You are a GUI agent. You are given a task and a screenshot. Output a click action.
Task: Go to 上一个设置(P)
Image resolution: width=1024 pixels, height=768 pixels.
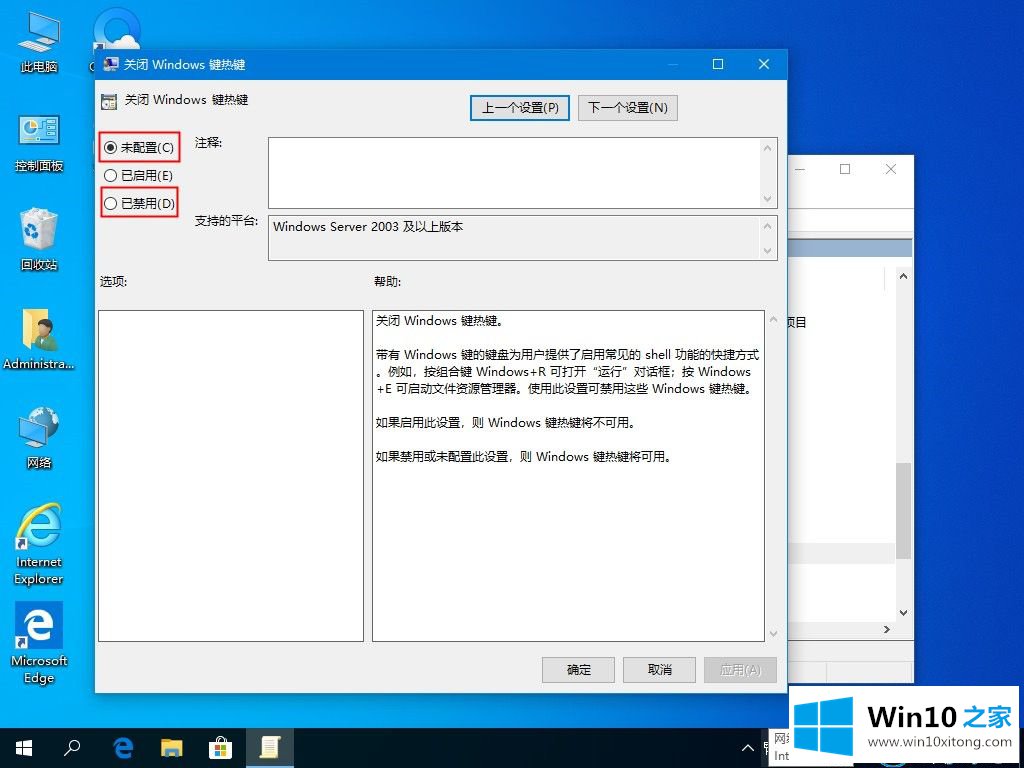pyautogui.click(x=520, y=108)
